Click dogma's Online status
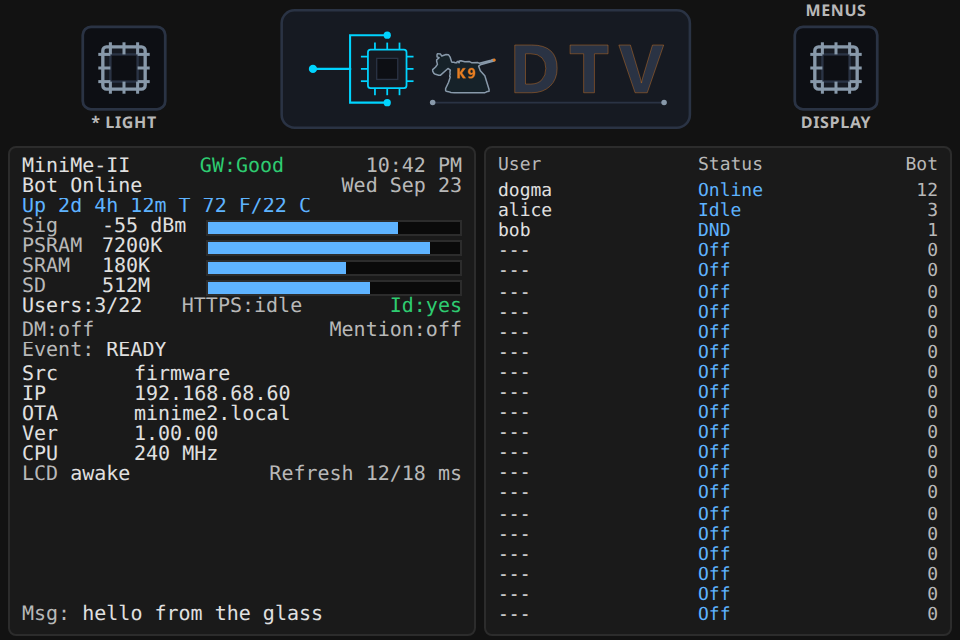The height and width of the screenshot is (640, 960). 730,190
